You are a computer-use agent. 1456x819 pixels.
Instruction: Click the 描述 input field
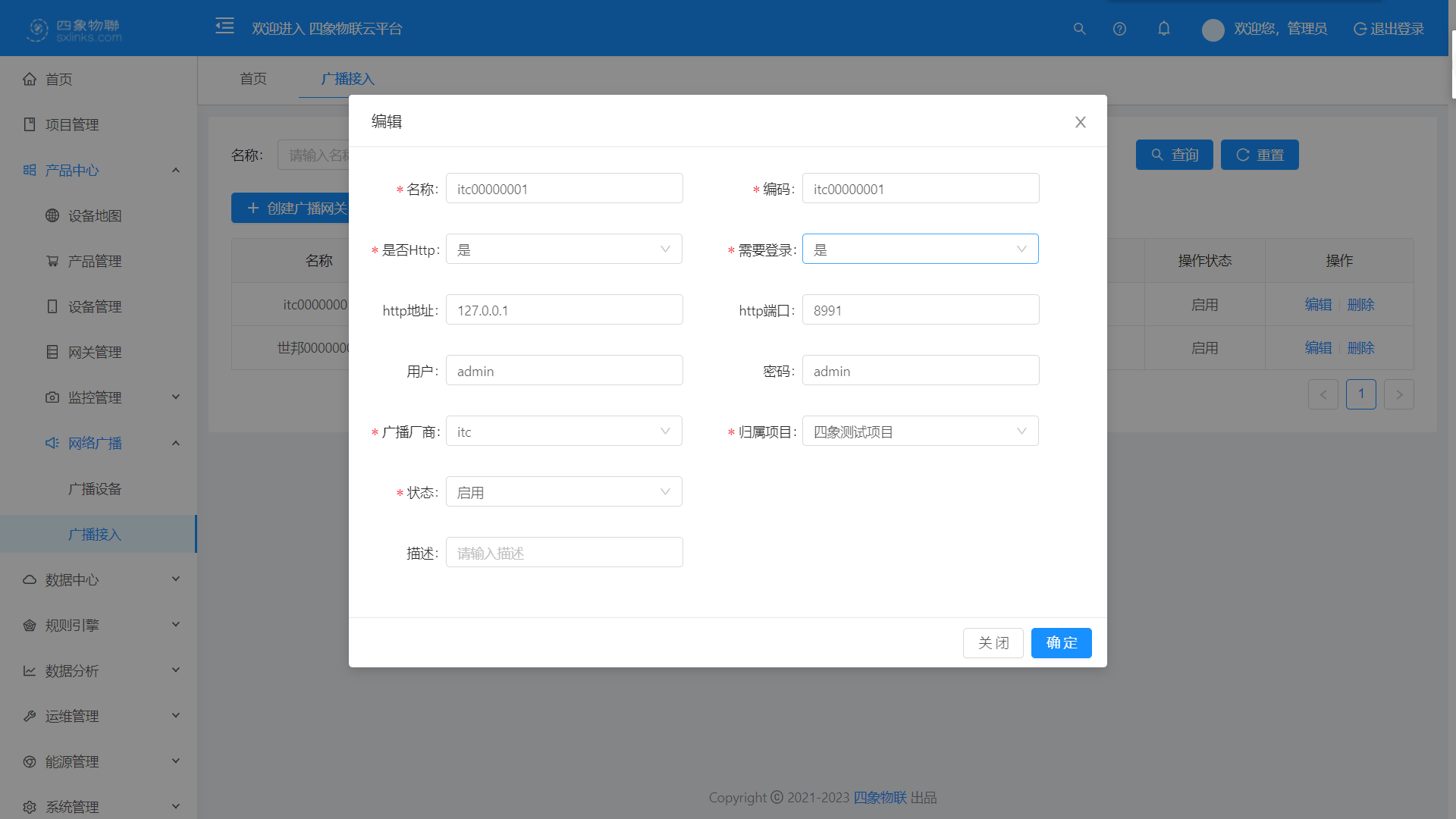tap(563, 552)
